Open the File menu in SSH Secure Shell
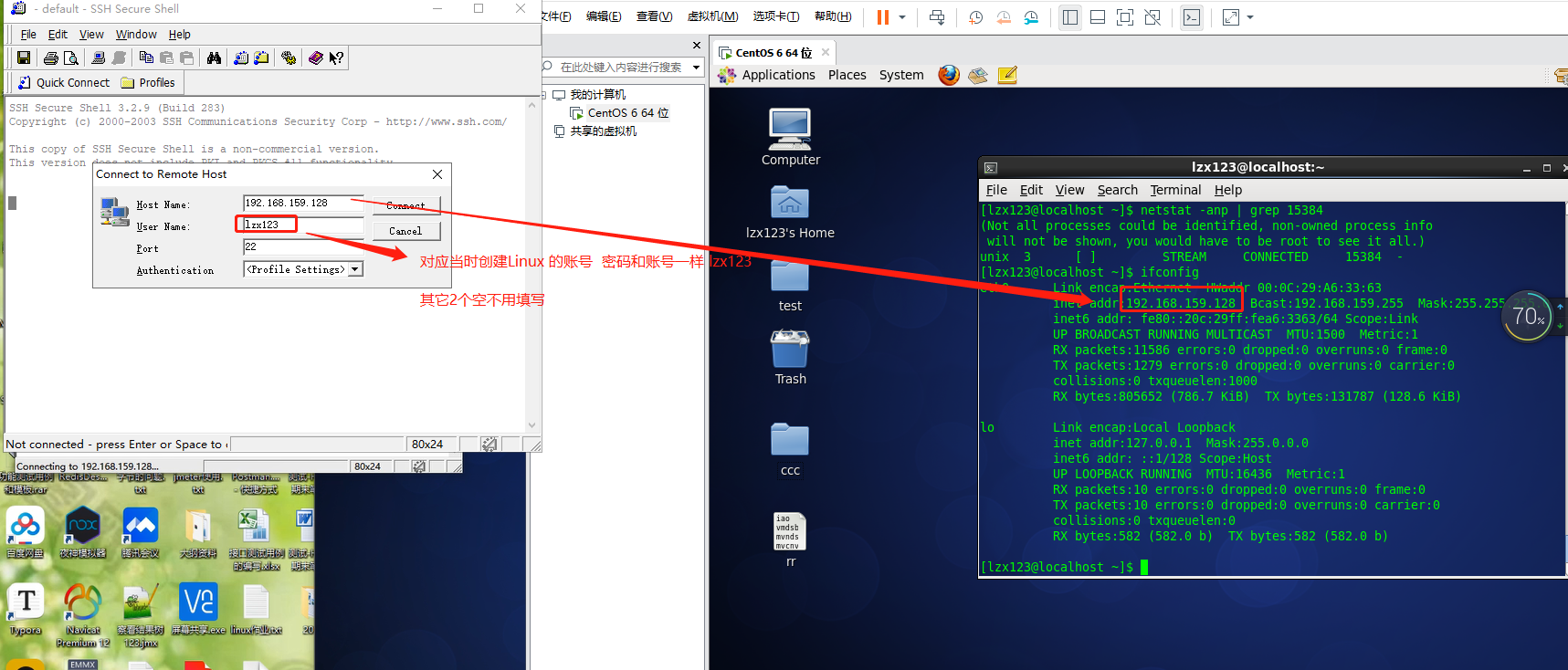This screenshot has height=670, width=1568. click(x=28, y=34)
